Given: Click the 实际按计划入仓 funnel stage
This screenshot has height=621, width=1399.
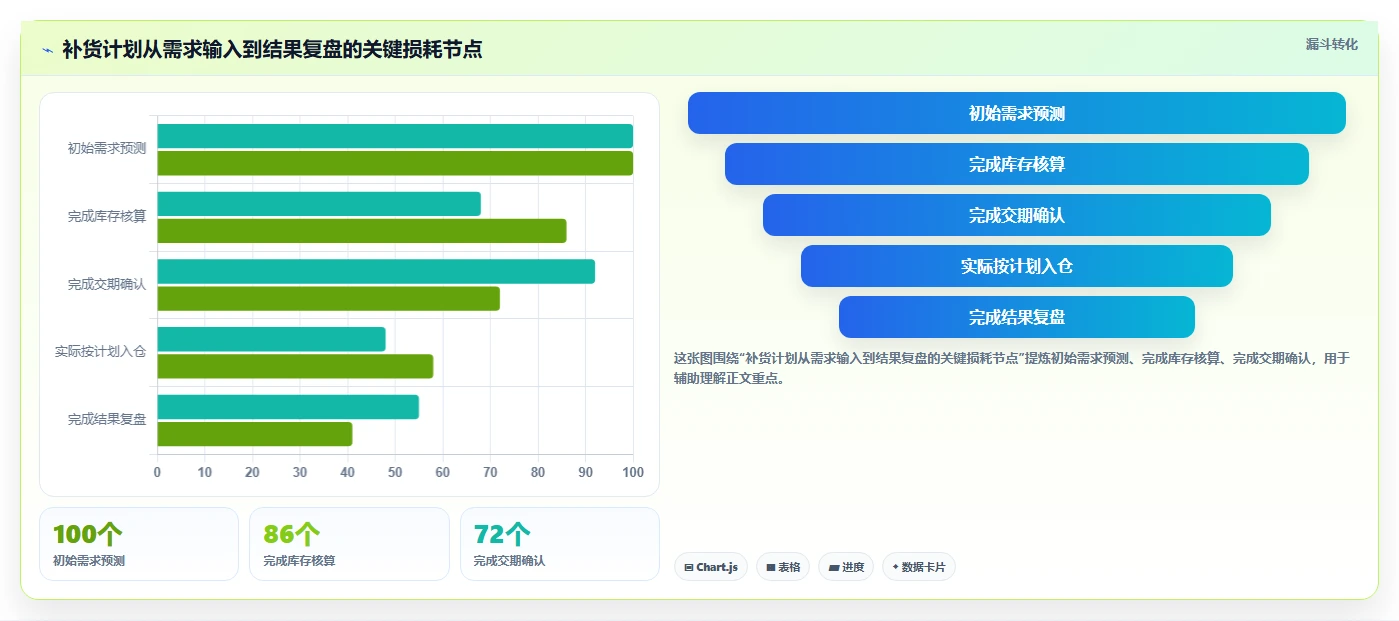Looking at the screenshot, I should [1016, 266].
